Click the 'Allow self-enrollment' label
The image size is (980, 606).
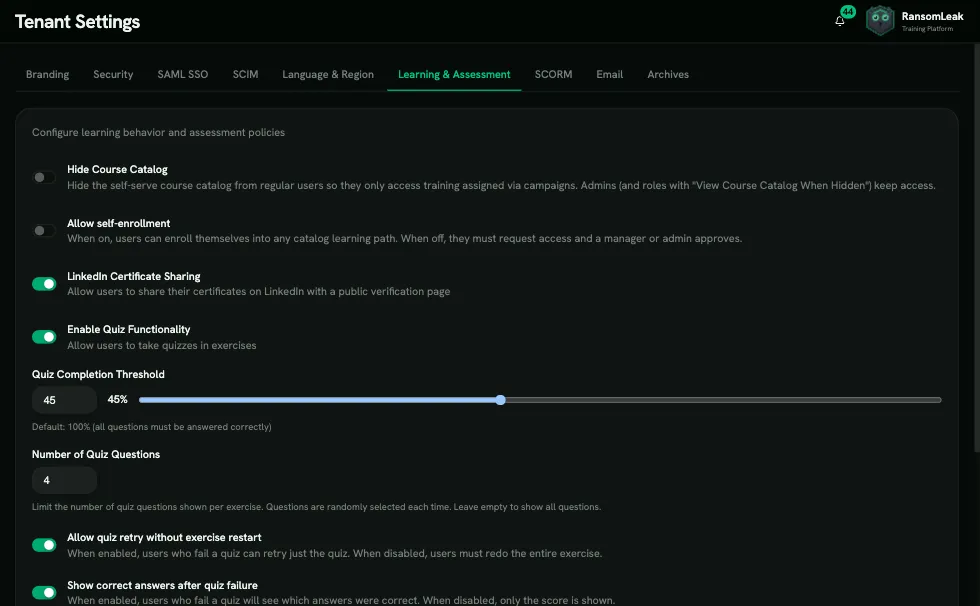pyautogui.click(x=119, y=223)
